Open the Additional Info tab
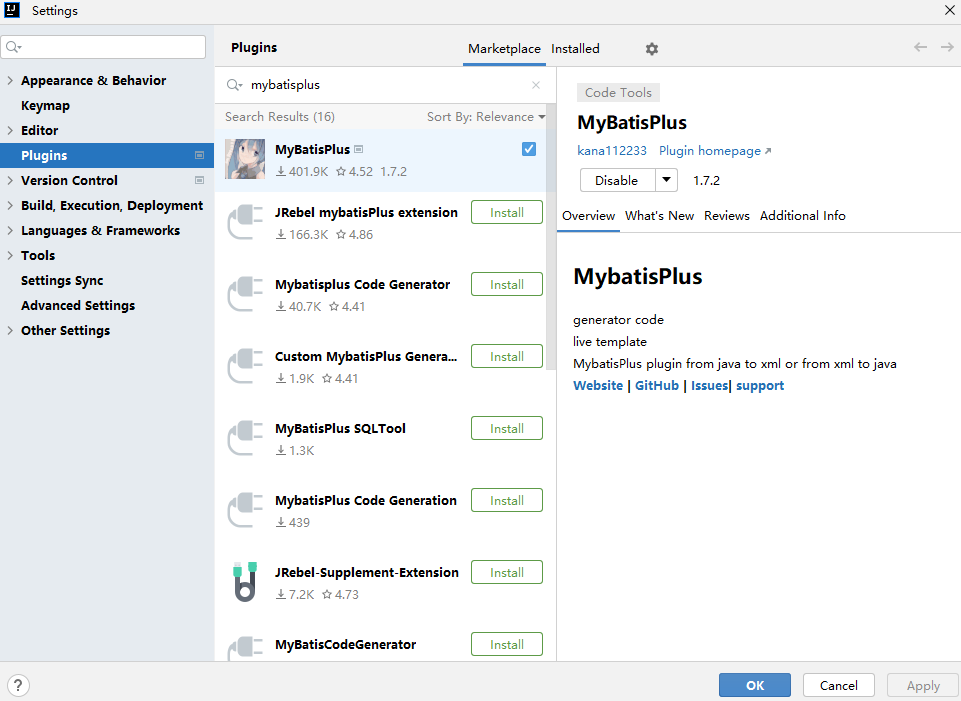The image size is (961, 701). coord(803,216)
